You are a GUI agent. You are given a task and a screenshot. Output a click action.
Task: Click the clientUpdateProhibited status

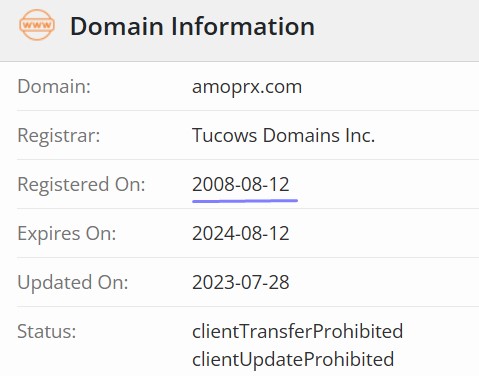click(293, 359)
